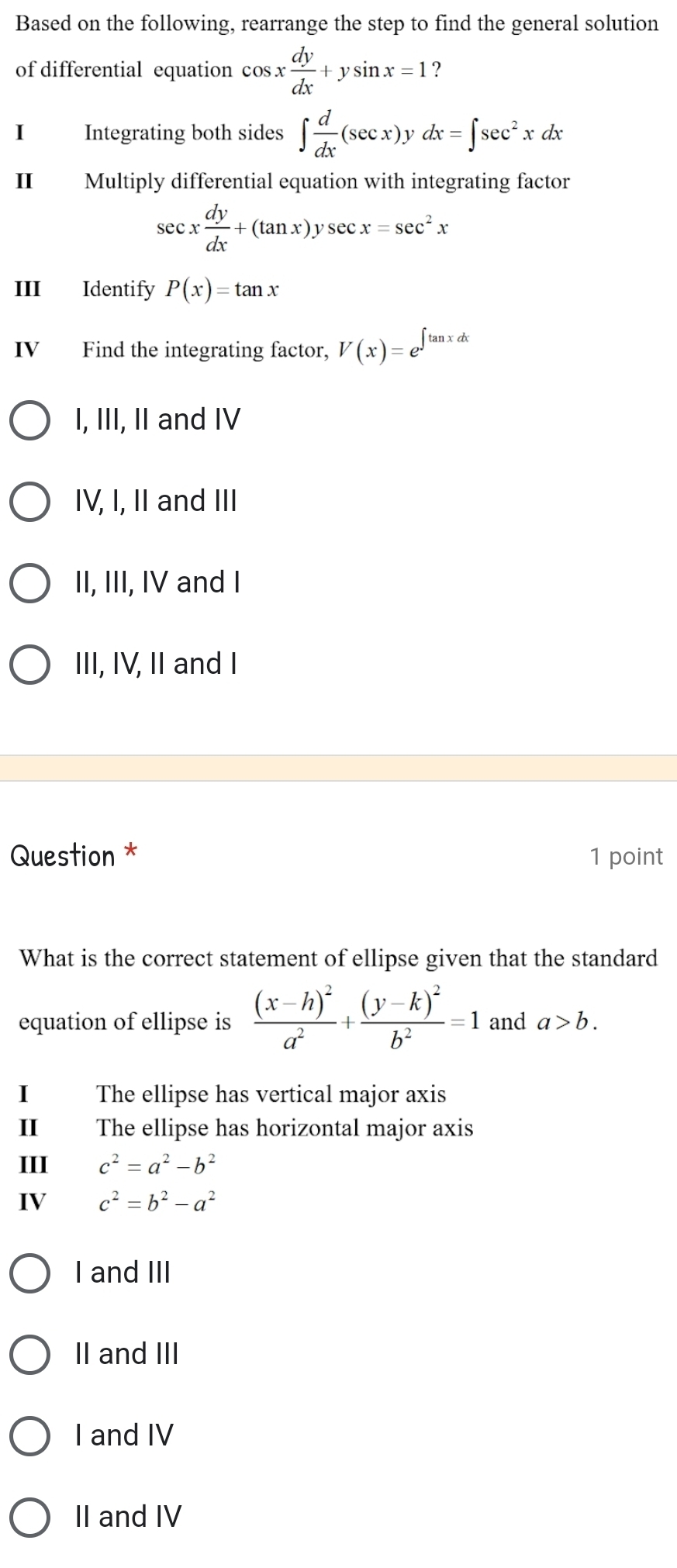The height and width of the screenshot is (1568, 677).
Task: Click step II 'Multiply differential equation' text
Action: click(x=327, y=181)
